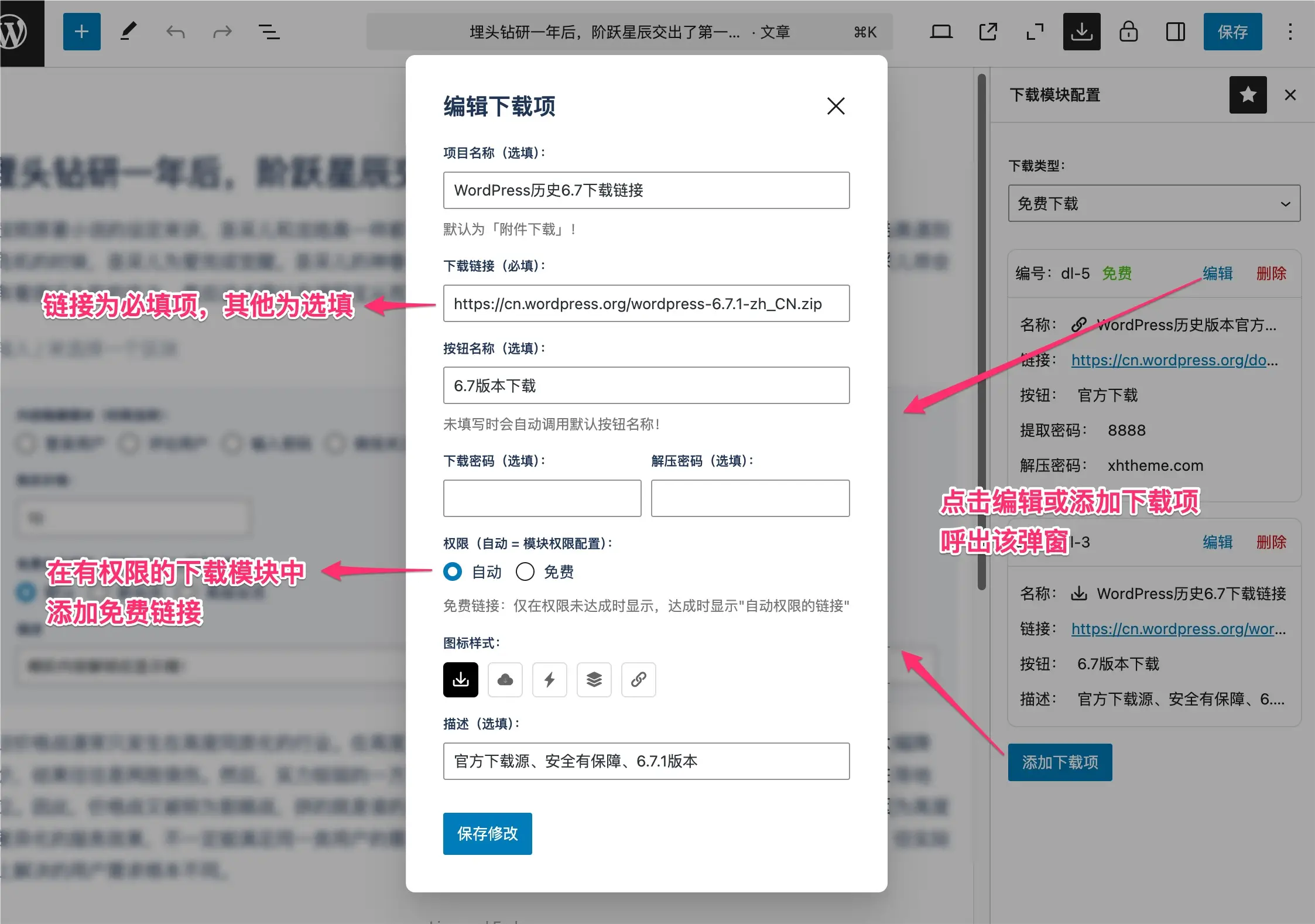The width and height of the screenshot is (1315, 924).
Task: Click the 保存 button in top bar
Action: [x=1232, y=32]
